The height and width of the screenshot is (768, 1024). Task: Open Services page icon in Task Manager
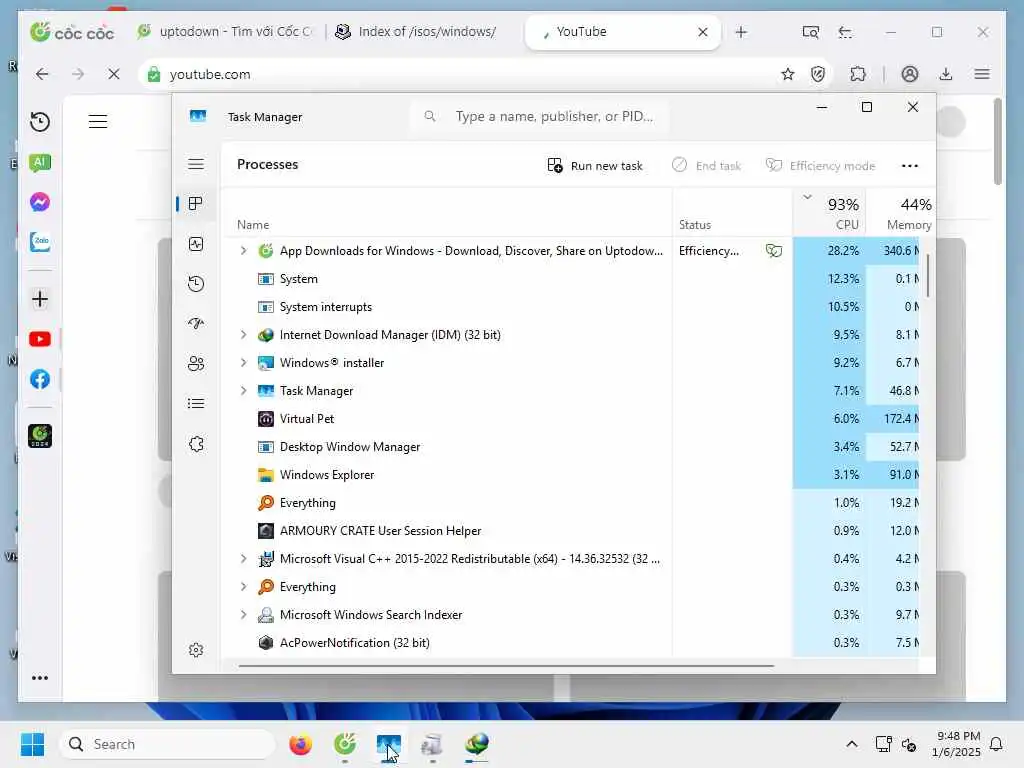tap(196, 444)
